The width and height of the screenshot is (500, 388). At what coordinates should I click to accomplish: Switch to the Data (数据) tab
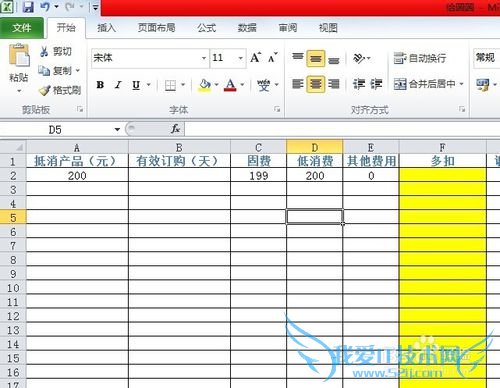(x=247, y=28)
